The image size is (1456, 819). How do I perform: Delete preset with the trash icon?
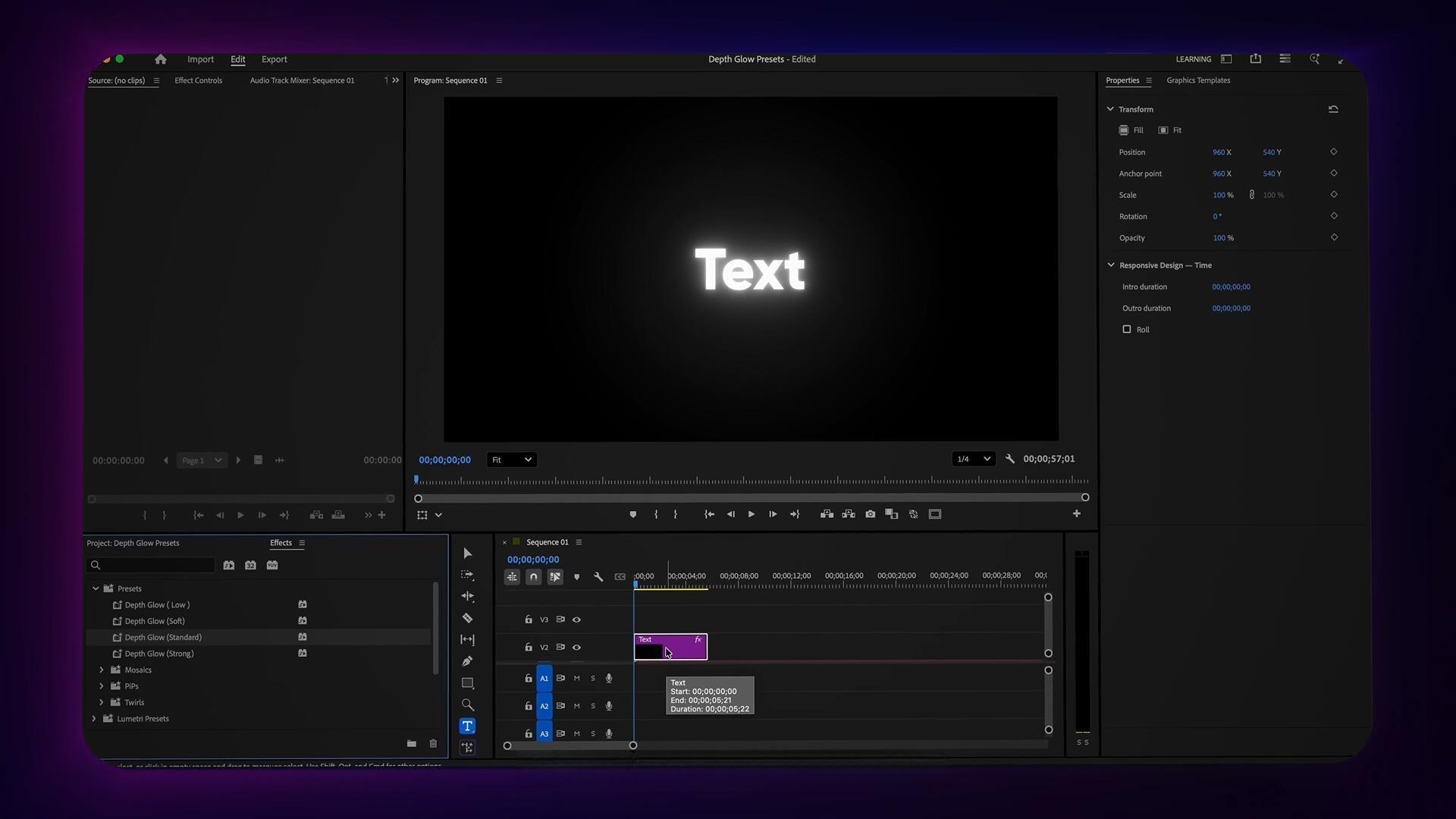pos(433,744)
